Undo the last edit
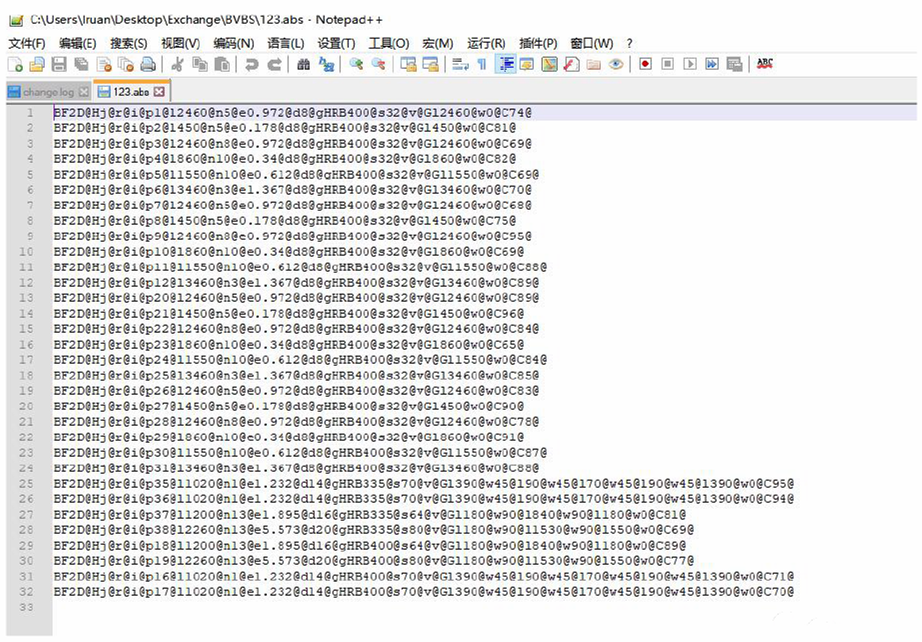Image resolution: width=922 pixels, height=642 pixels. (252, 64)
